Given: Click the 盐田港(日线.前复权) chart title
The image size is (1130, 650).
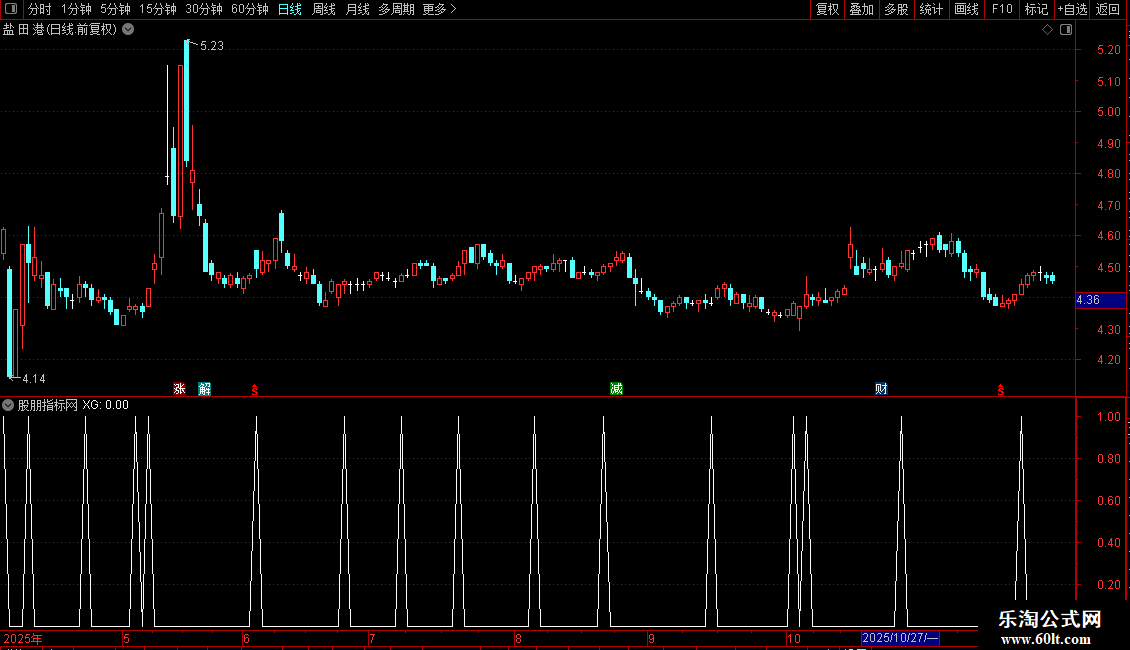Looking at the screenshot, I should (60, 30).
